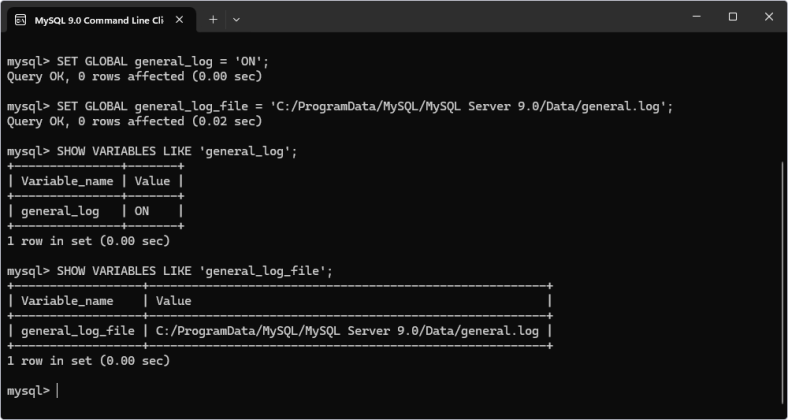This screenshot has width=788, height=420.
Task: Click the terminal icon in the MySQL tab
Action: click(21, 20)
